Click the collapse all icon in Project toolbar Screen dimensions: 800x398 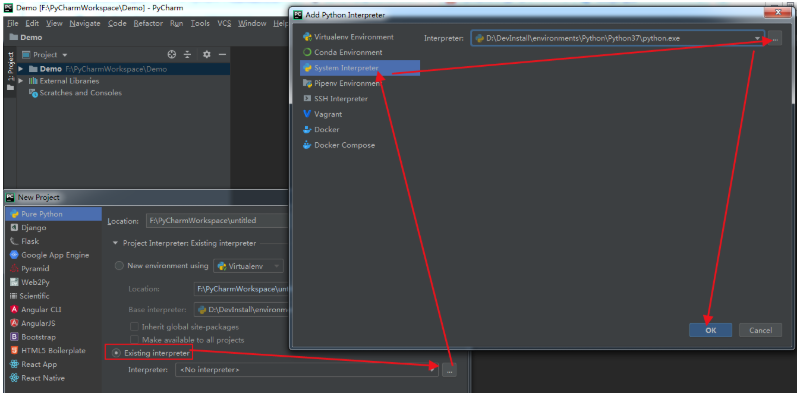187,55
